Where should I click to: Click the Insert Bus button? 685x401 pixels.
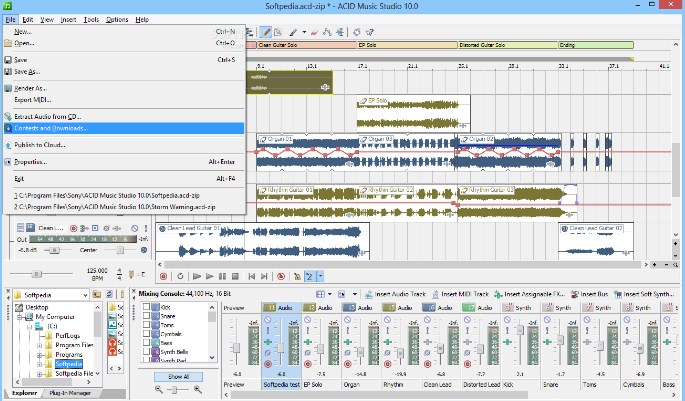(x=590, y=294)
